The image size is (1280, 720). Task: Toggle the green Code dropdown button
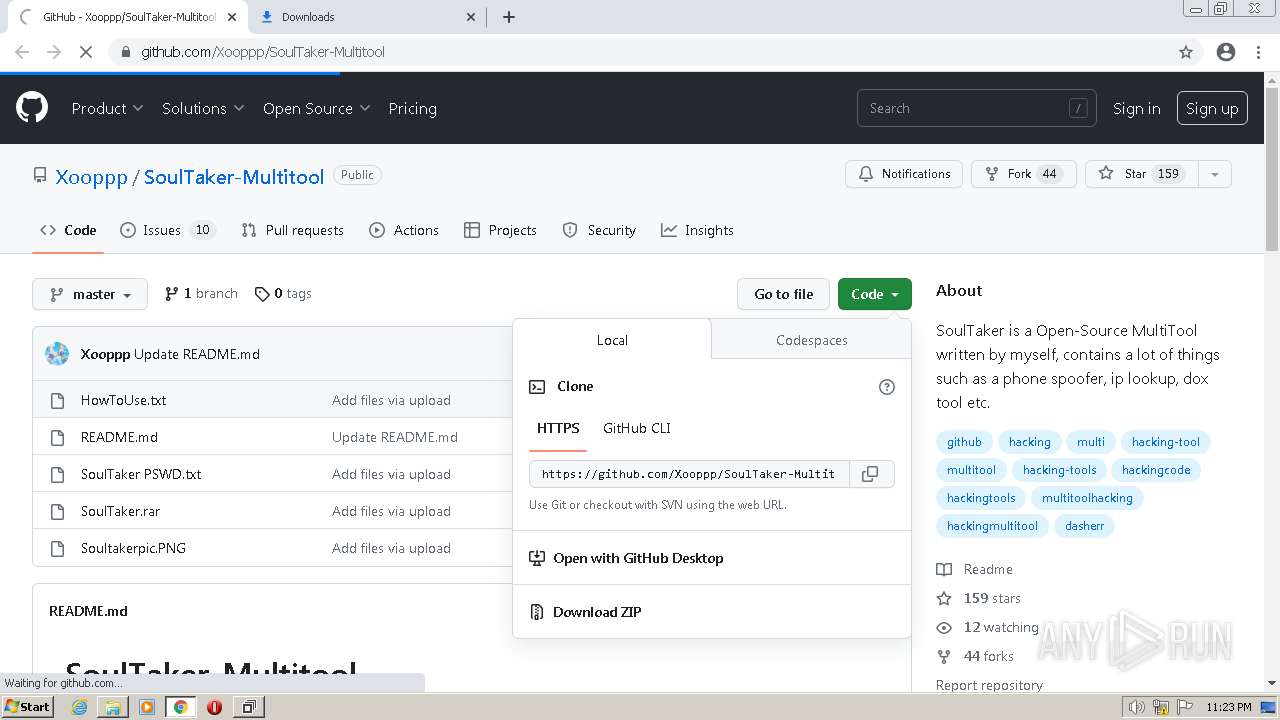(875, 294)
